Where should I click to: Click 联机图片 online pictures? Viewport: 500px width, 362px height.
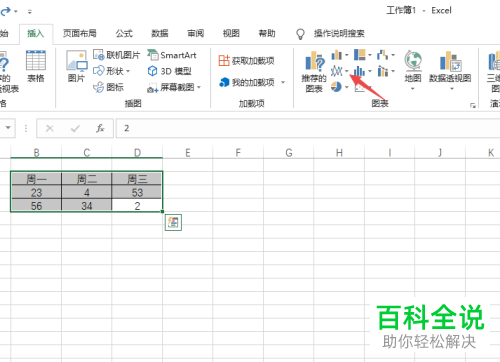tap(116, 55)
